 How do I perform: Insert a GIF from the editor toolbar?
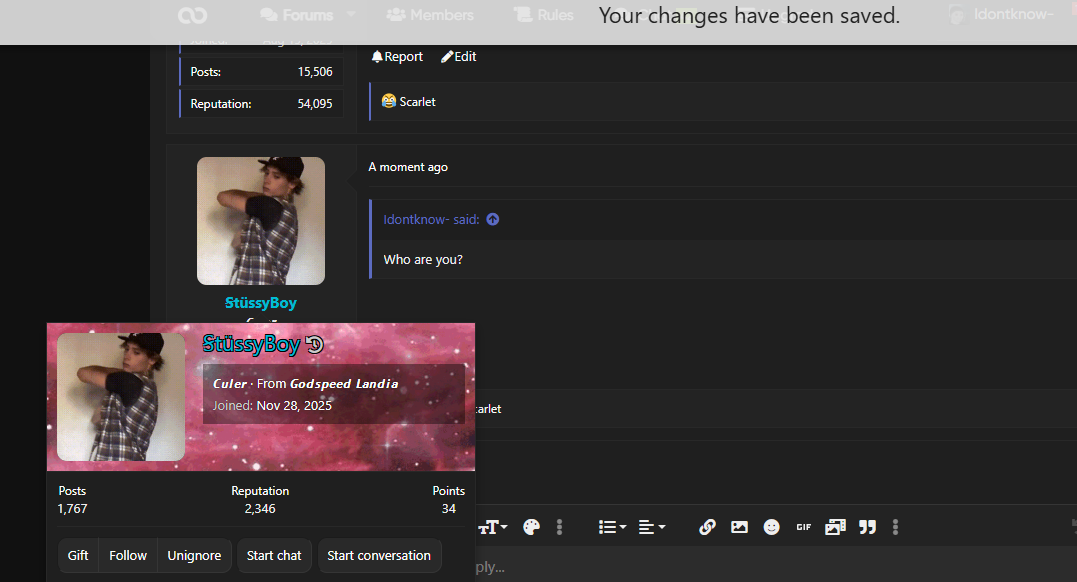[x=804, y=527]
